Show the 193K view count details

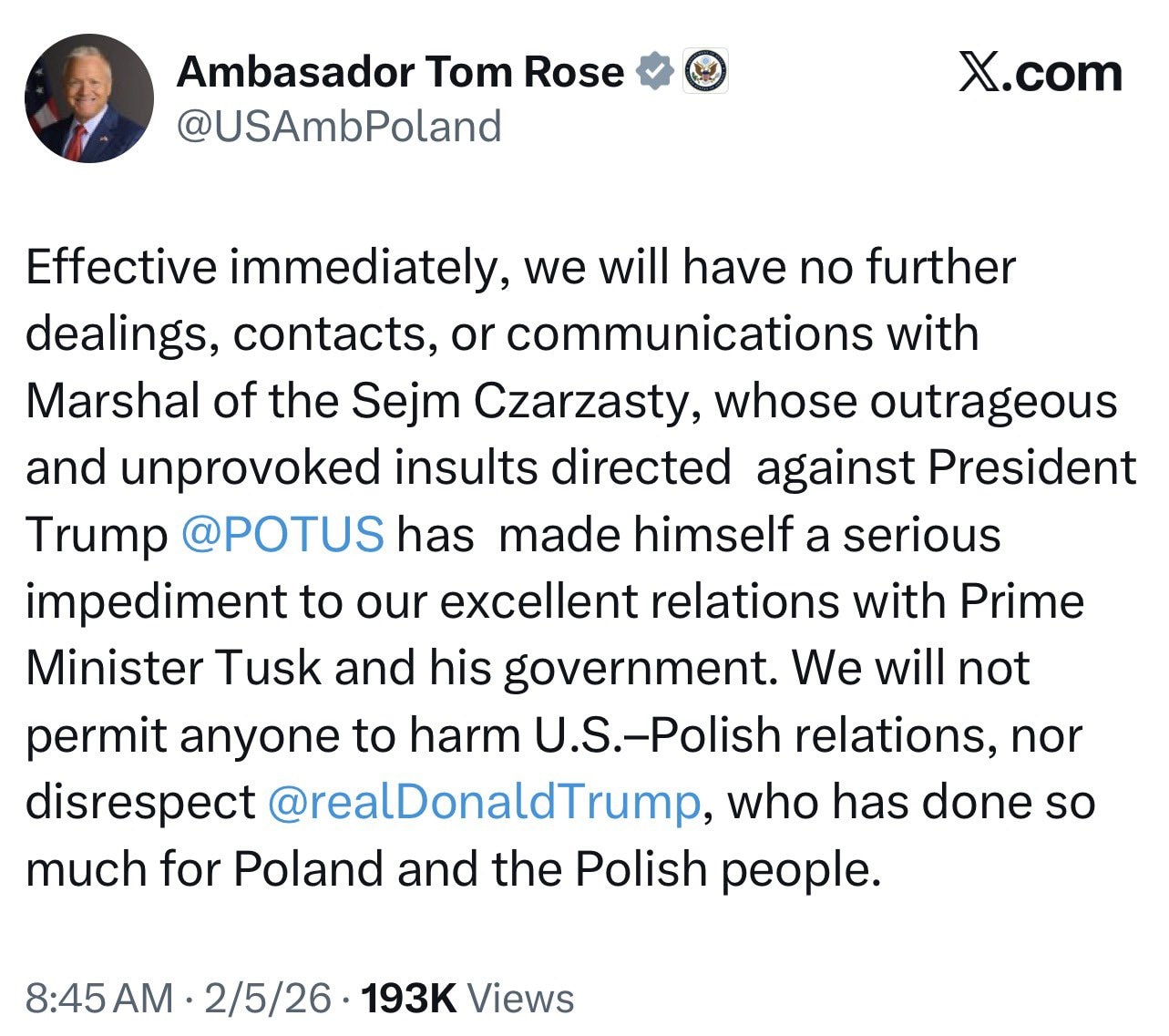point(409,999)
